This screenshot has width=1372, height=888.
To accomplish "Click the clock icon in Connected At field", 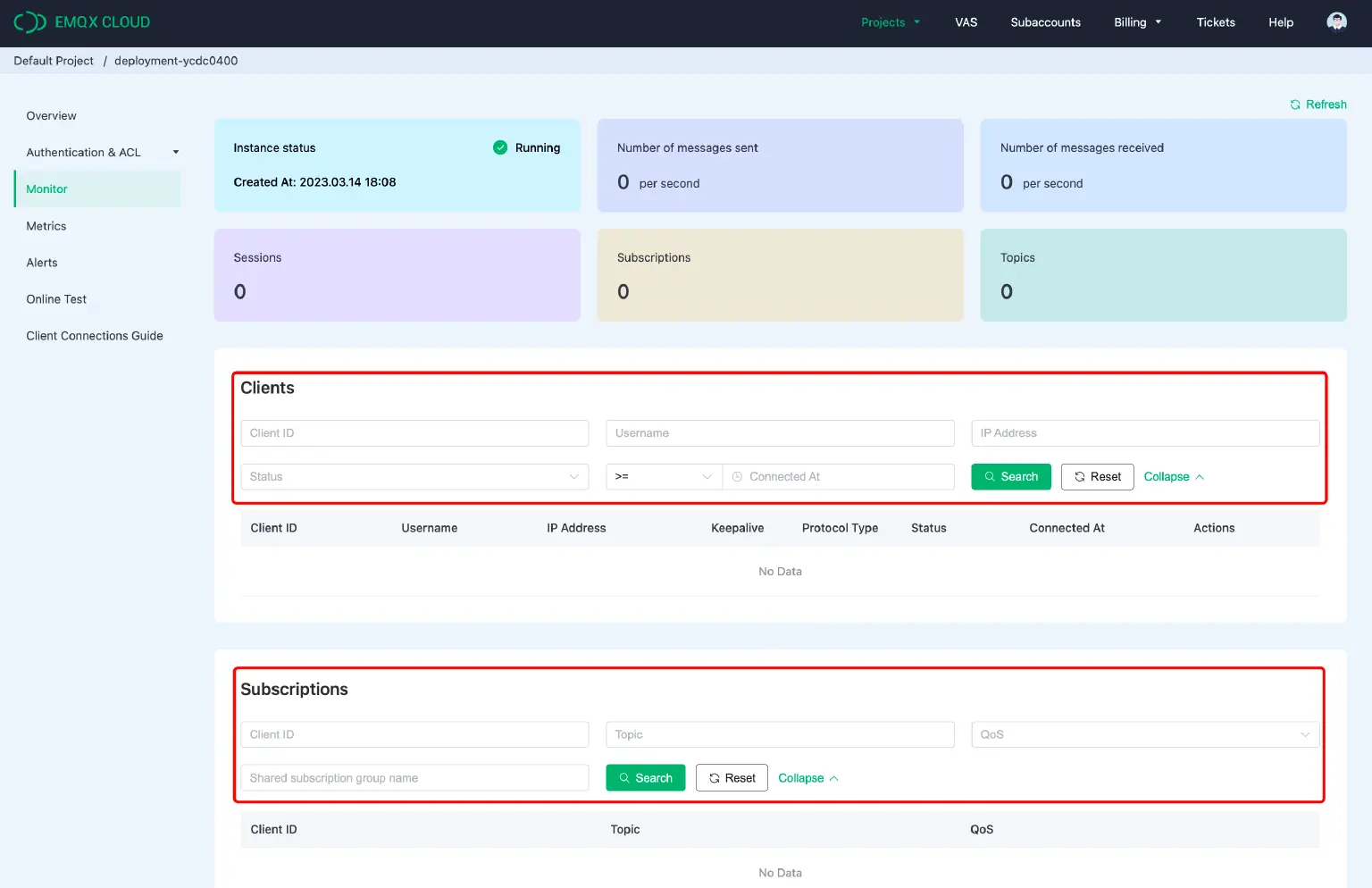I will (x=738, y=476).
